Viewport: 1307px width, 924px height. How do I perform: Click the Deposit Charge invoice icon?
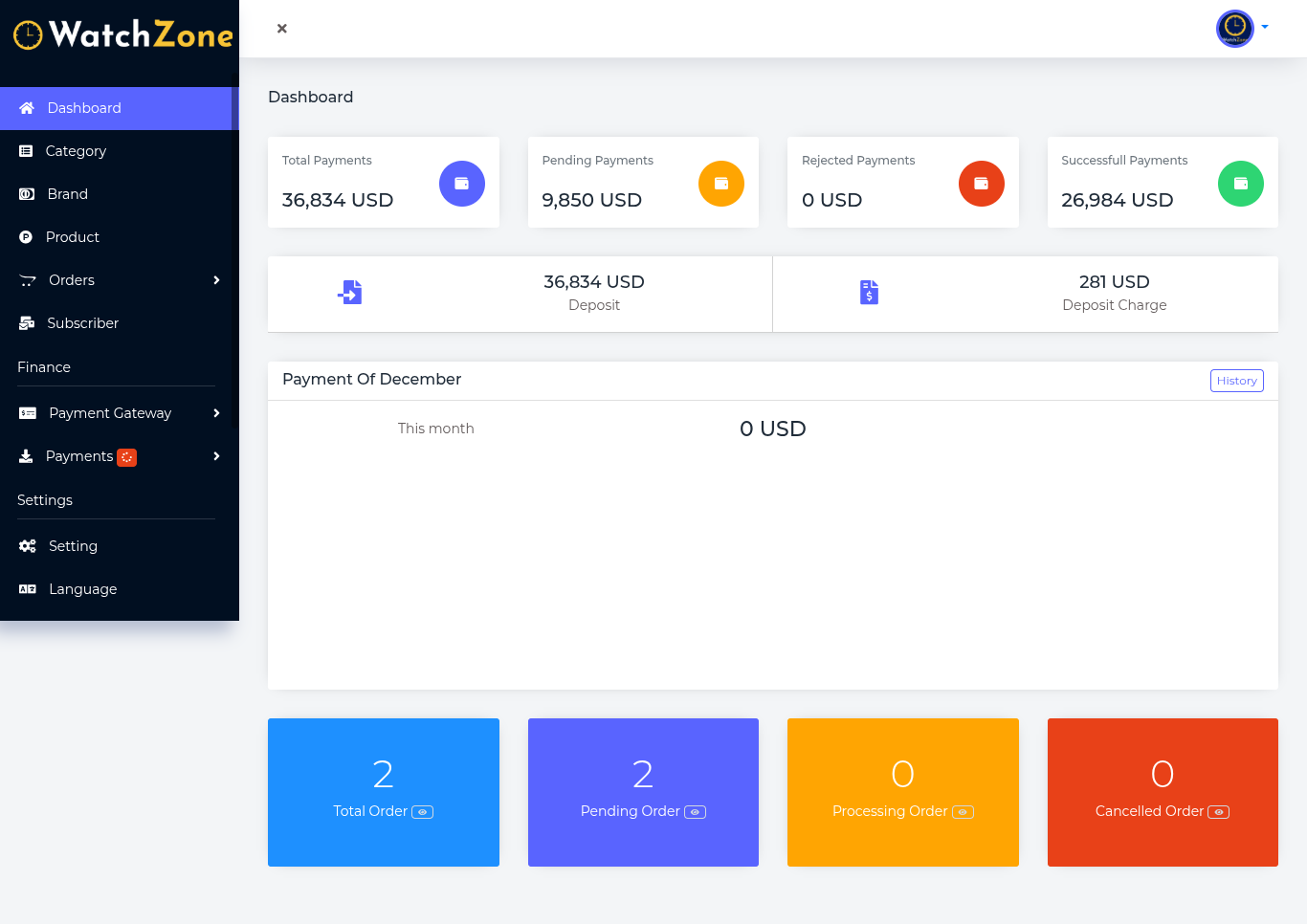coord(869,293)
